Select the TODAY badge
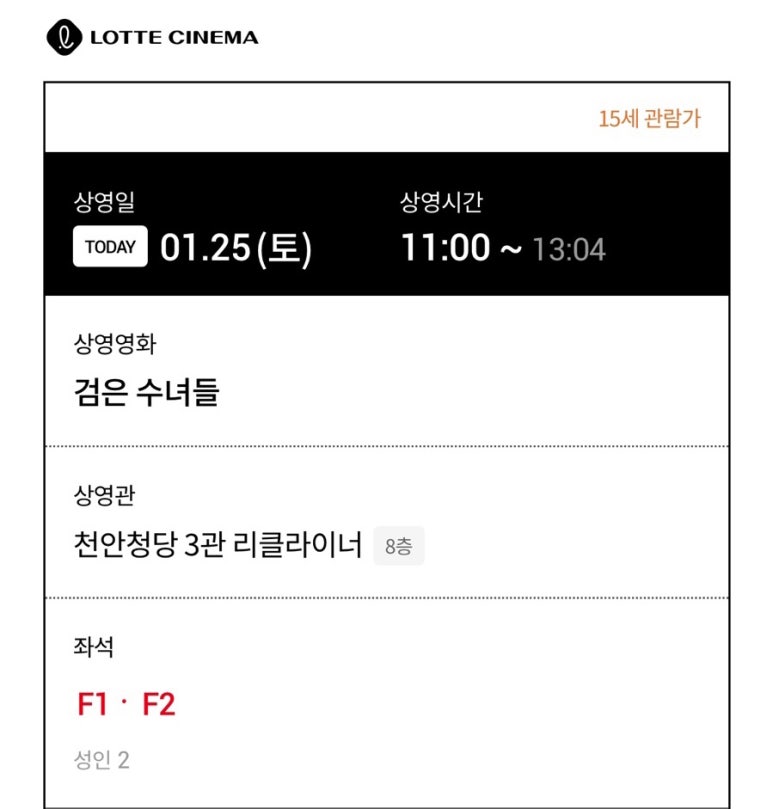This screenshot has width=773, height=809. [x=110, y=247]
